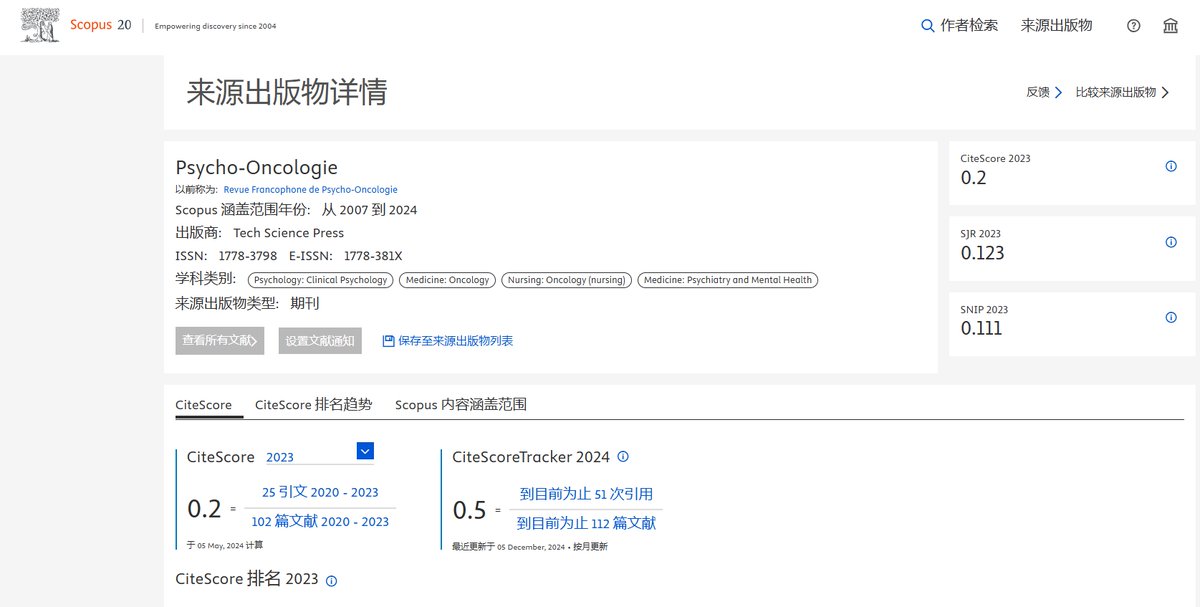Click the Medicine: Oncology subject tag

coord(448,280)
